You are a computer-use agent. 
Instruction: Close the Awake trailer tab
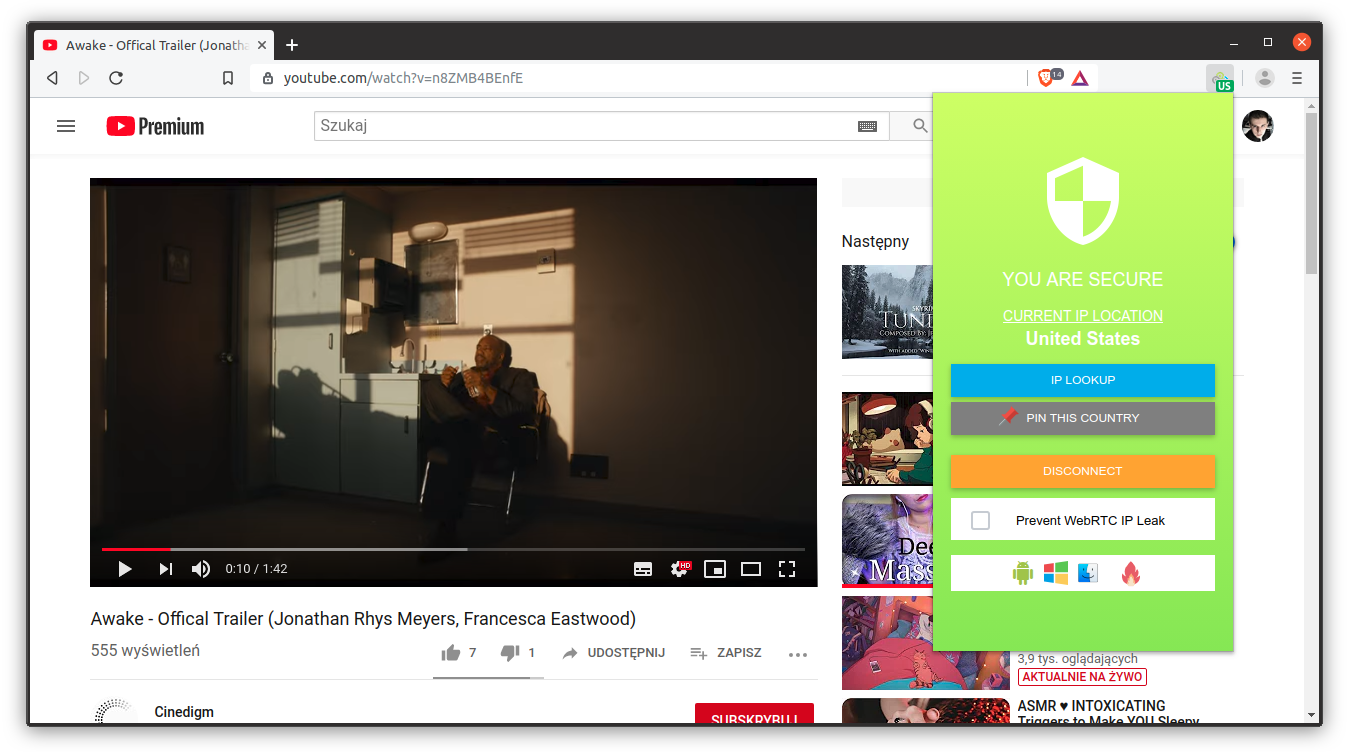pos(263,45)
